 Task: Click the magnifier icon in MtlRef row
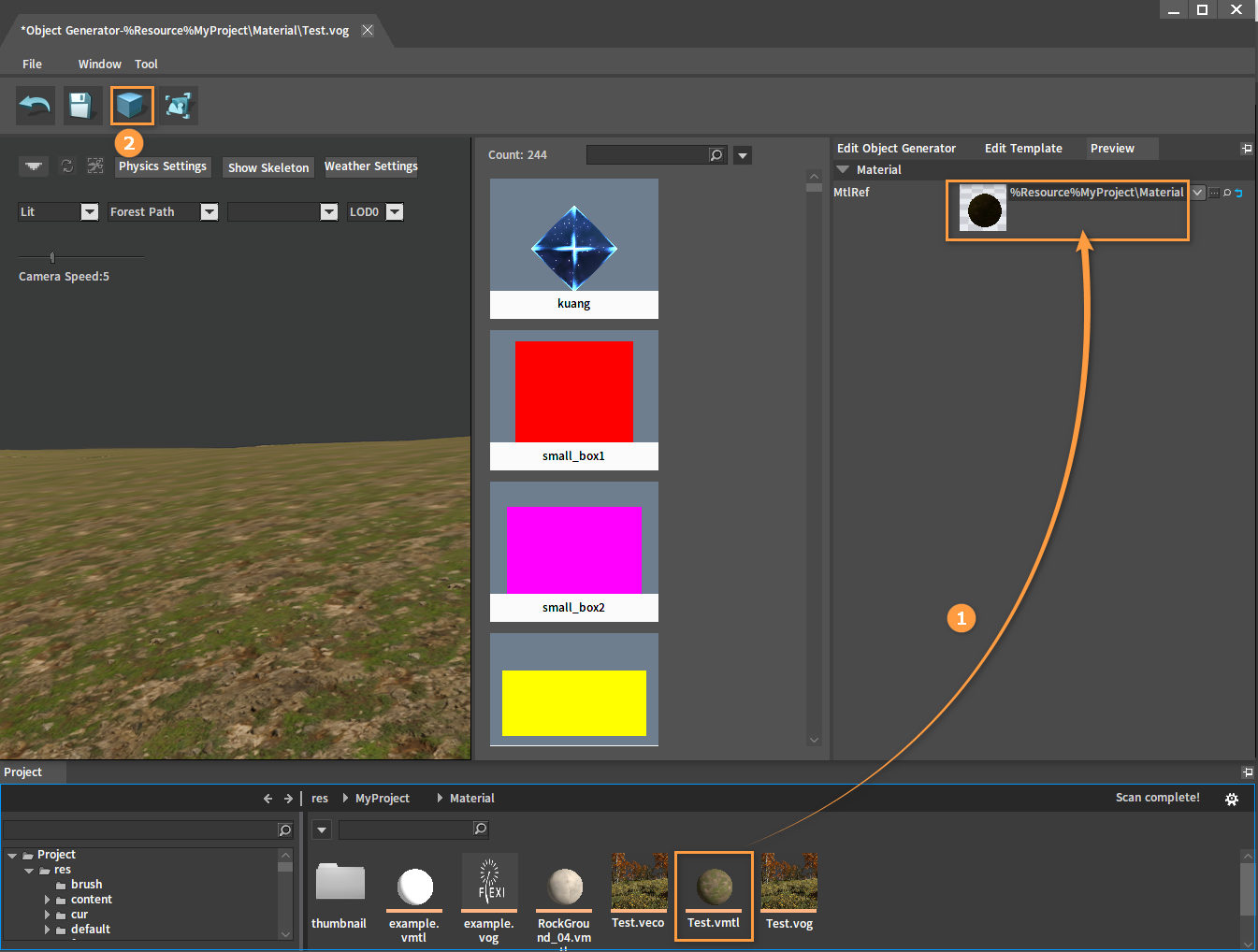coord(1227,193)
